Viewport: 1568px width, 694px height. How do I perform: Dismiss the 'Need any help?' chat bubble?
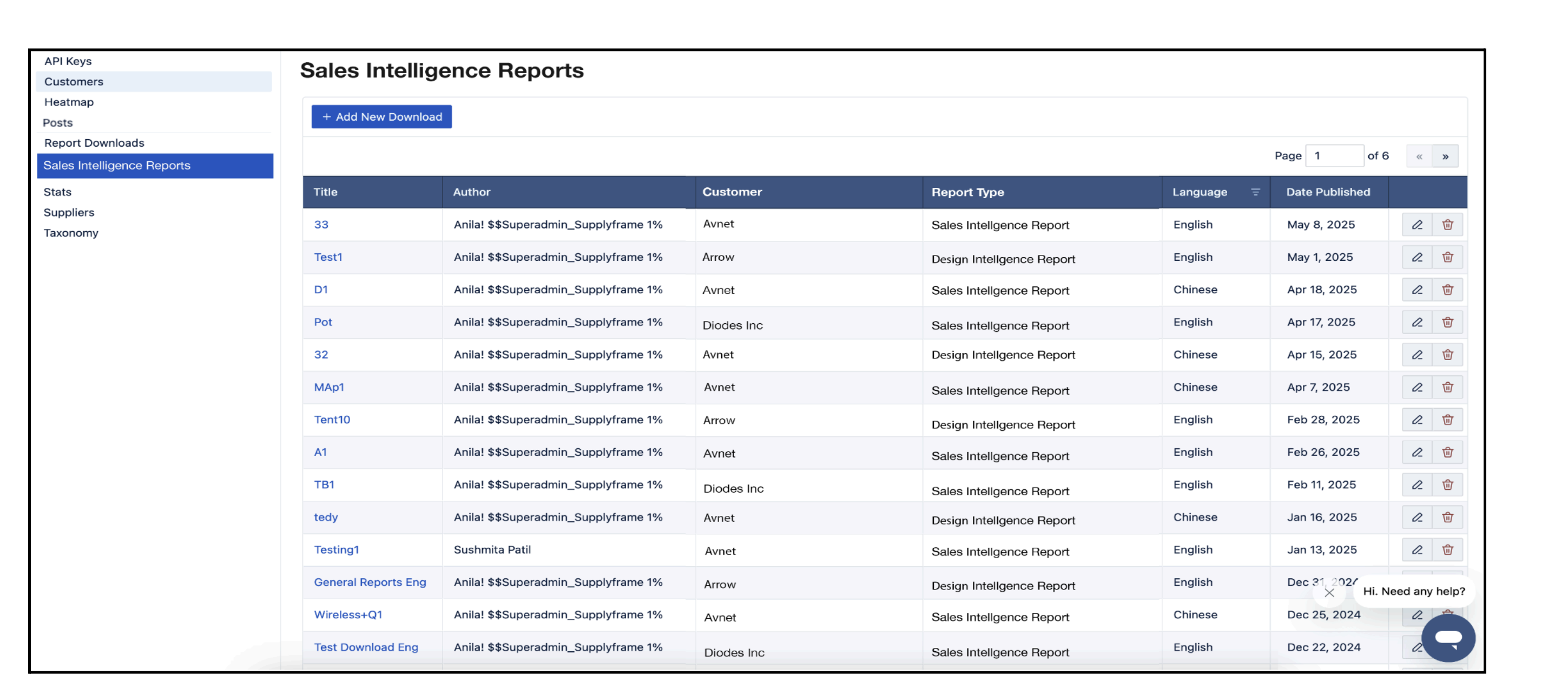tap(1329, 592)
